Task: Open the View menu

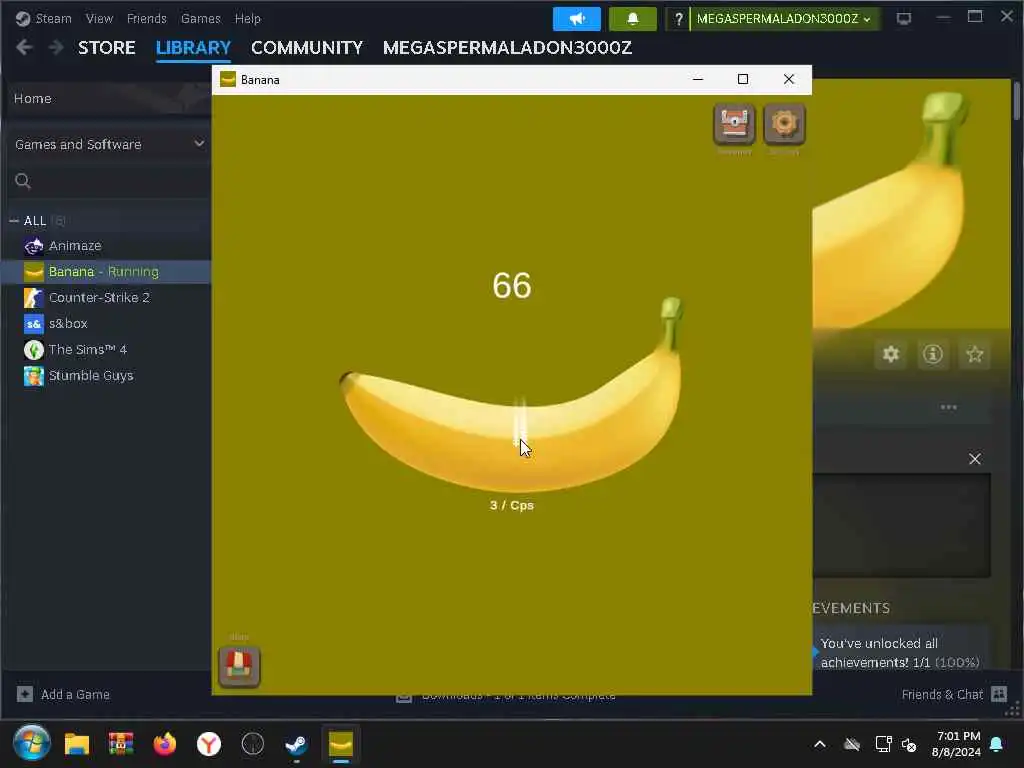Action: tap(99, 18)
